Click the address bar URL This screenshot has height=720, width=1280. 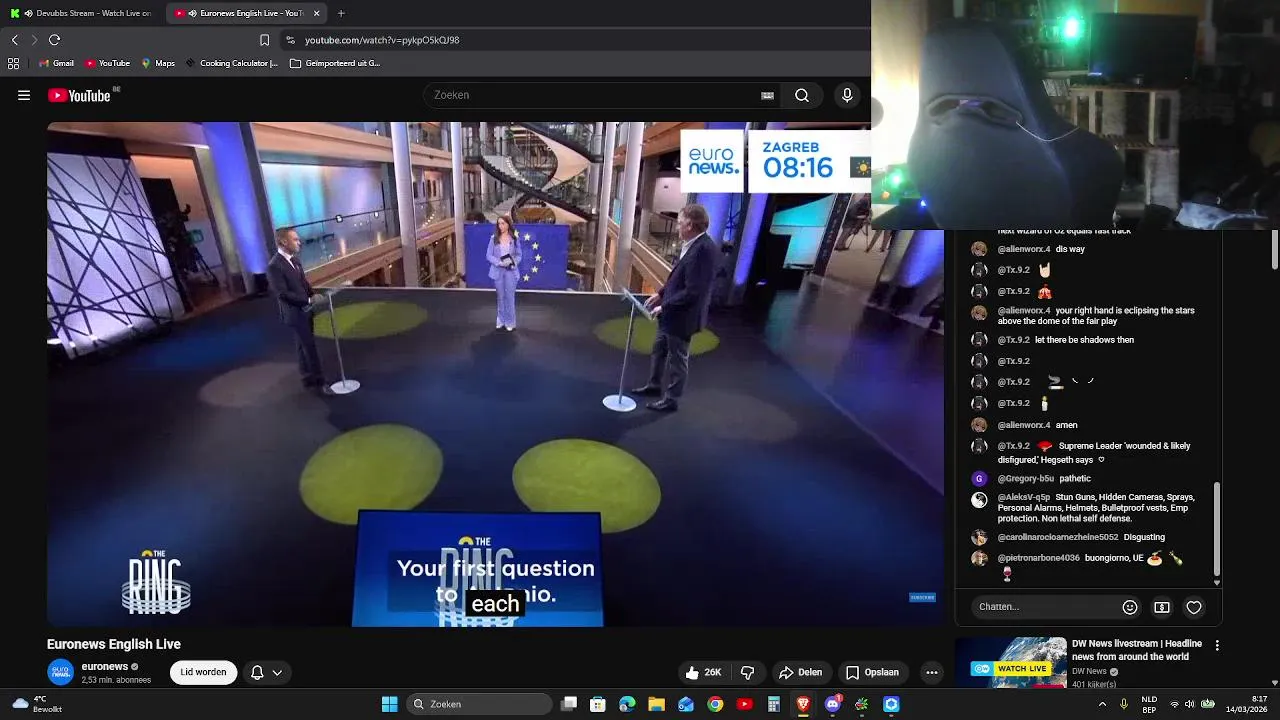[x=382, y=40]
